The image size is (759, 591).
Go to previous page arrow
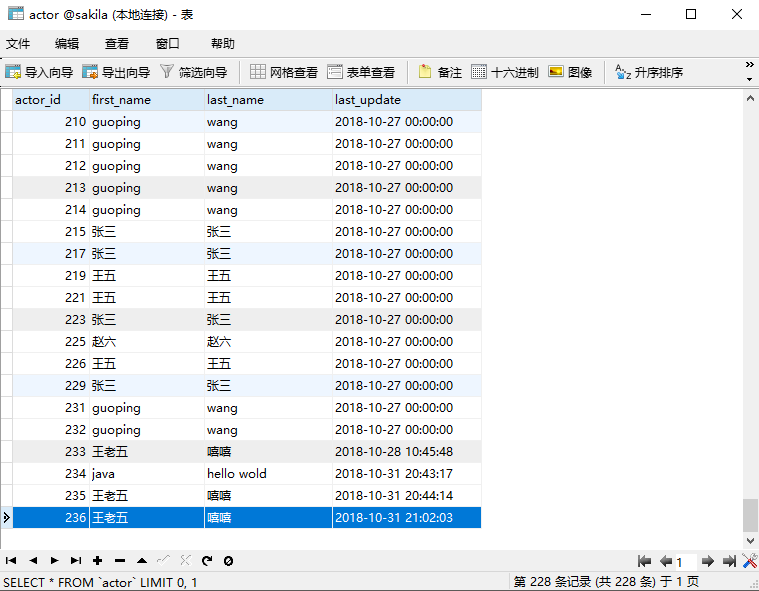click(x=666, y=561)
